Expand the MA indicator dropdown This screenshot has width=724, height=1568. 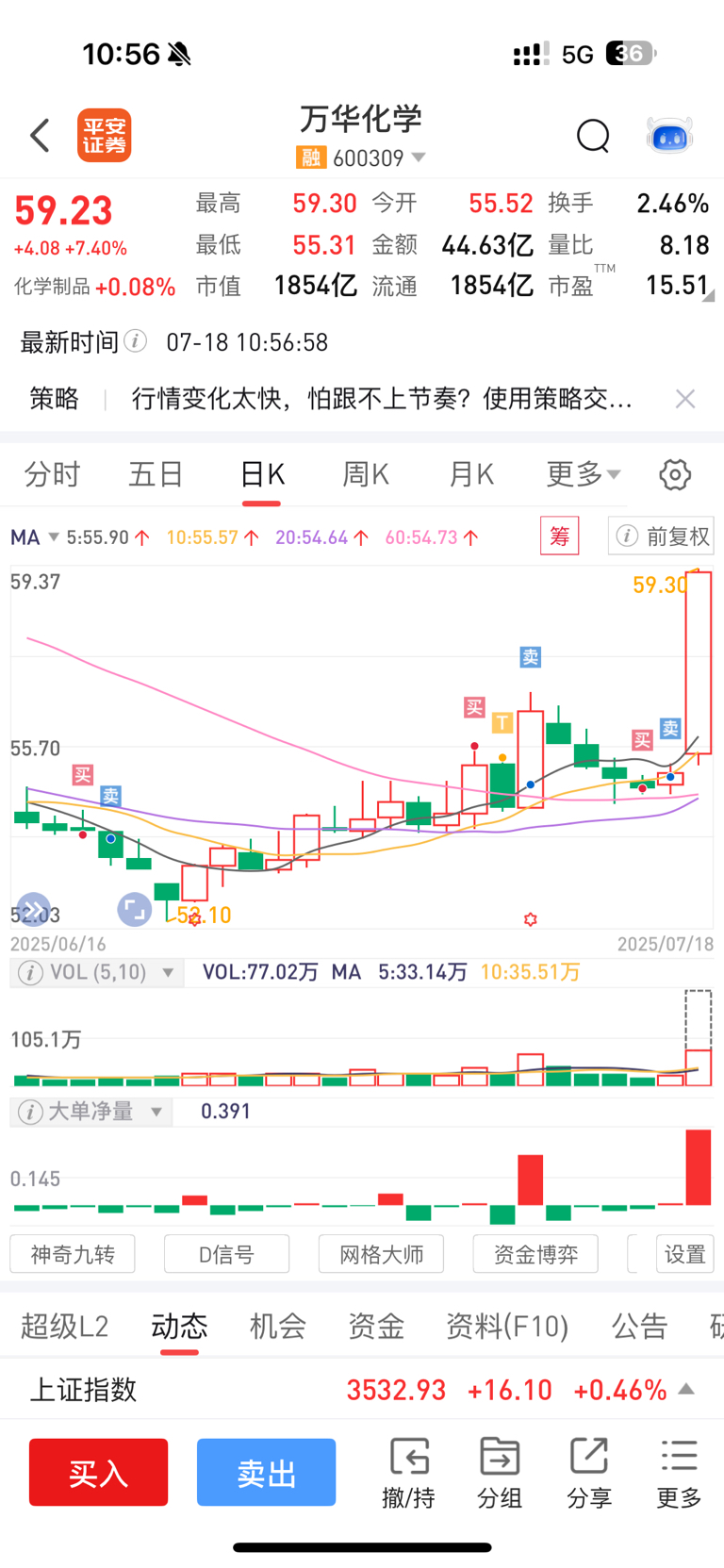[x=54, y=537]
